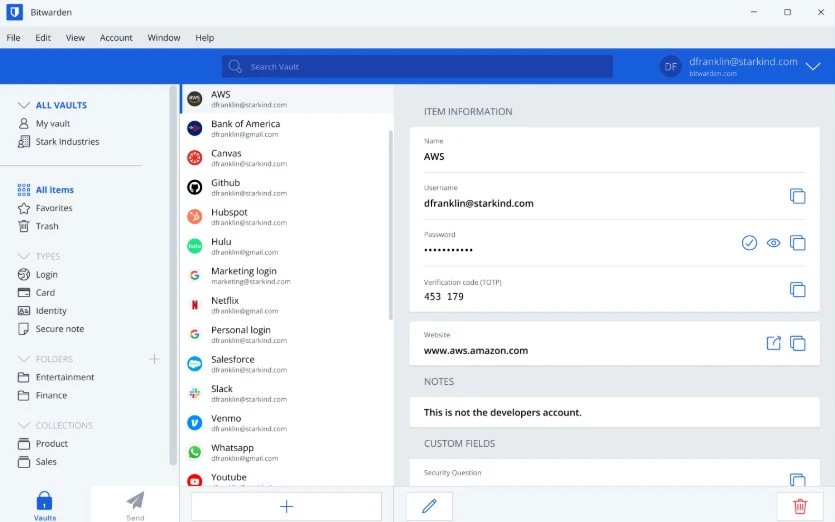The image size is (835, 522).
Task: Select the Salesforce entry
Action: (285, 364)
